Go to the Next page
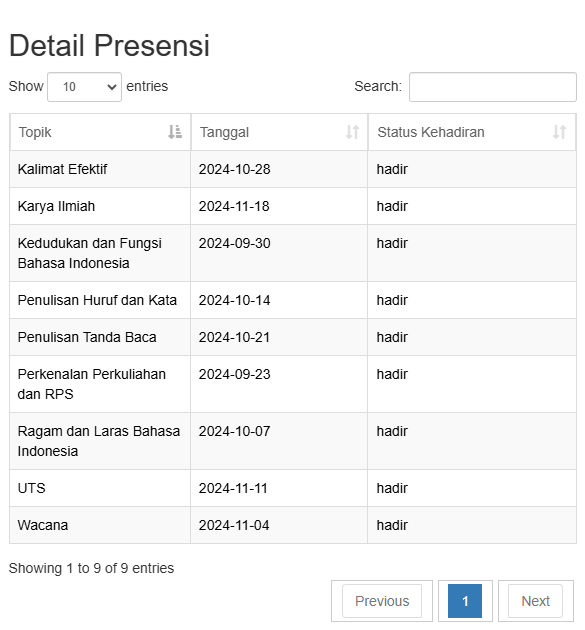This screenshot has width=585, height=630. [x=535, y=601]
